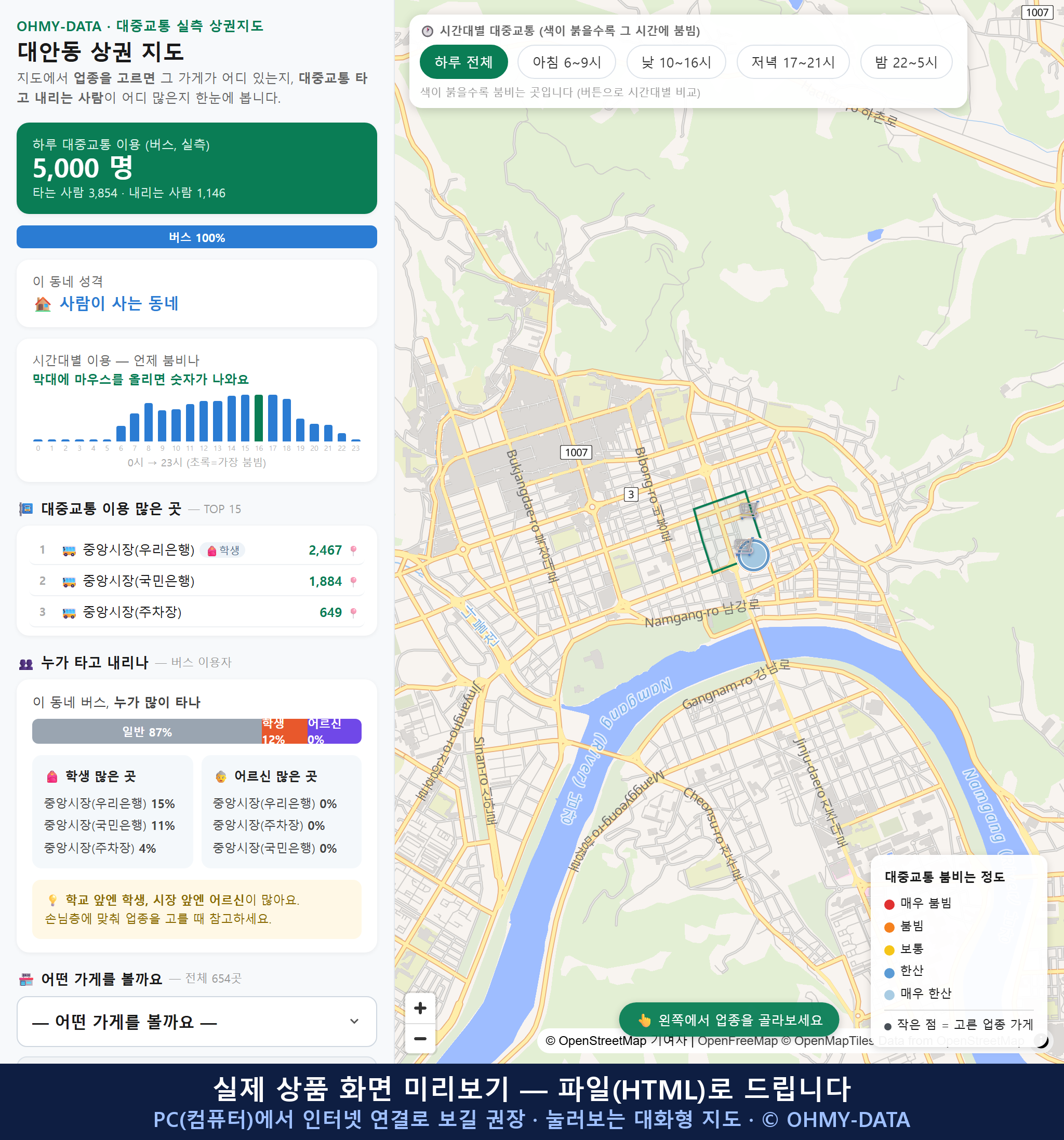The image size is (1064, 1140).
Task: Click the map pin icon next to 1,884
Action: [x=353, y=582]
